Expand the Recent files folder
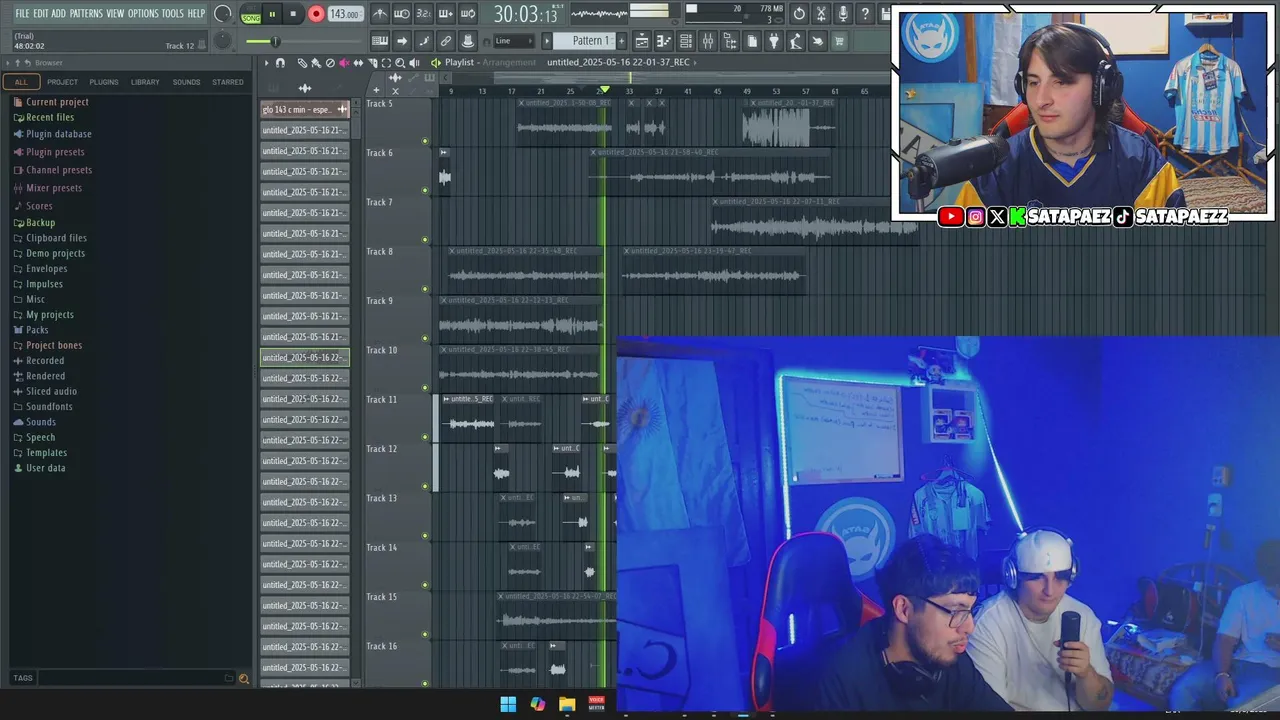 pos(50,118)
